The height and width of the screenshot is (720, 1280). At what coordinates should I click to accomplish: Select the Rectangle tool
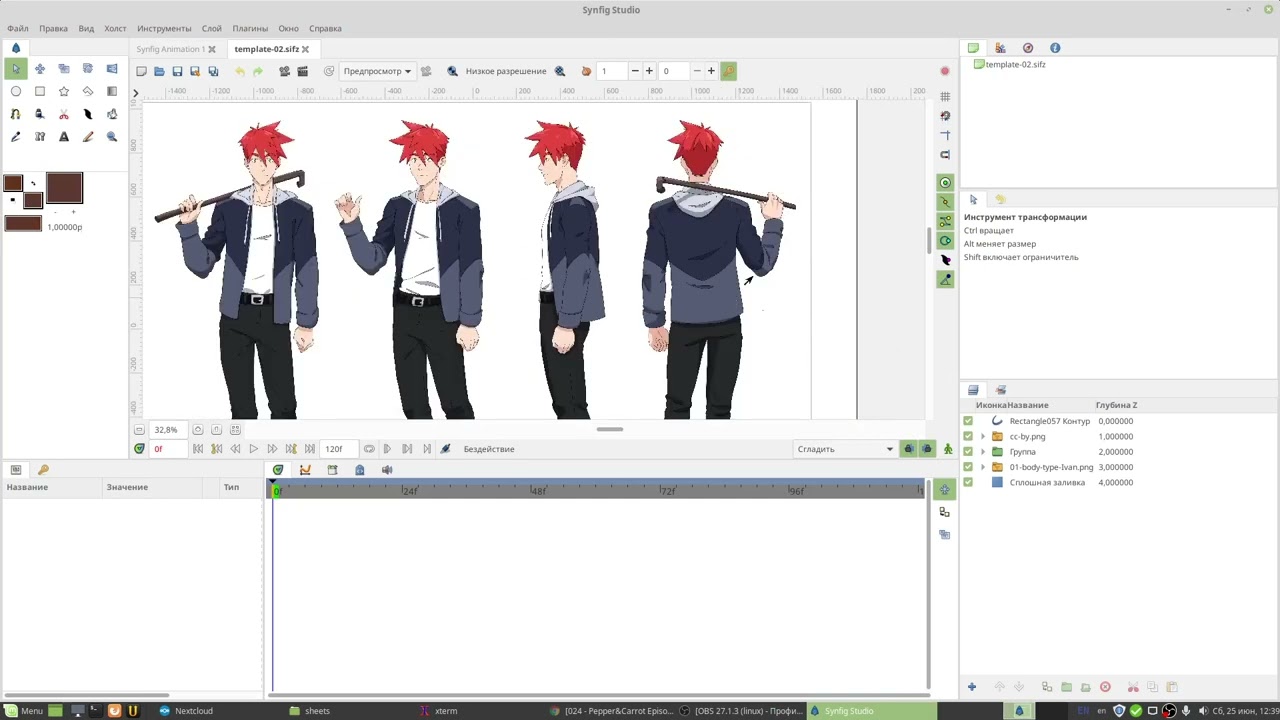pyautogui.click(x=40, y=91)
